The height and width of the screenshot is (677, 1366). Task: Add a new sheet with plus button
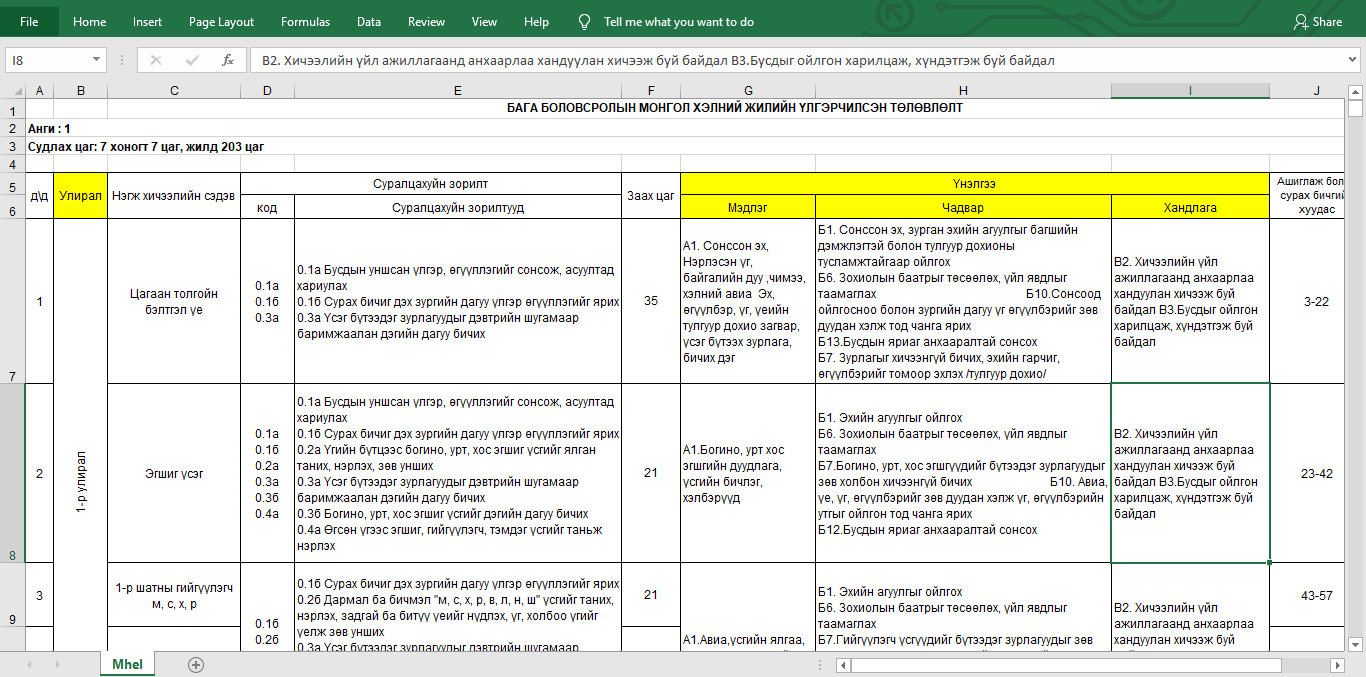(196, 665)
